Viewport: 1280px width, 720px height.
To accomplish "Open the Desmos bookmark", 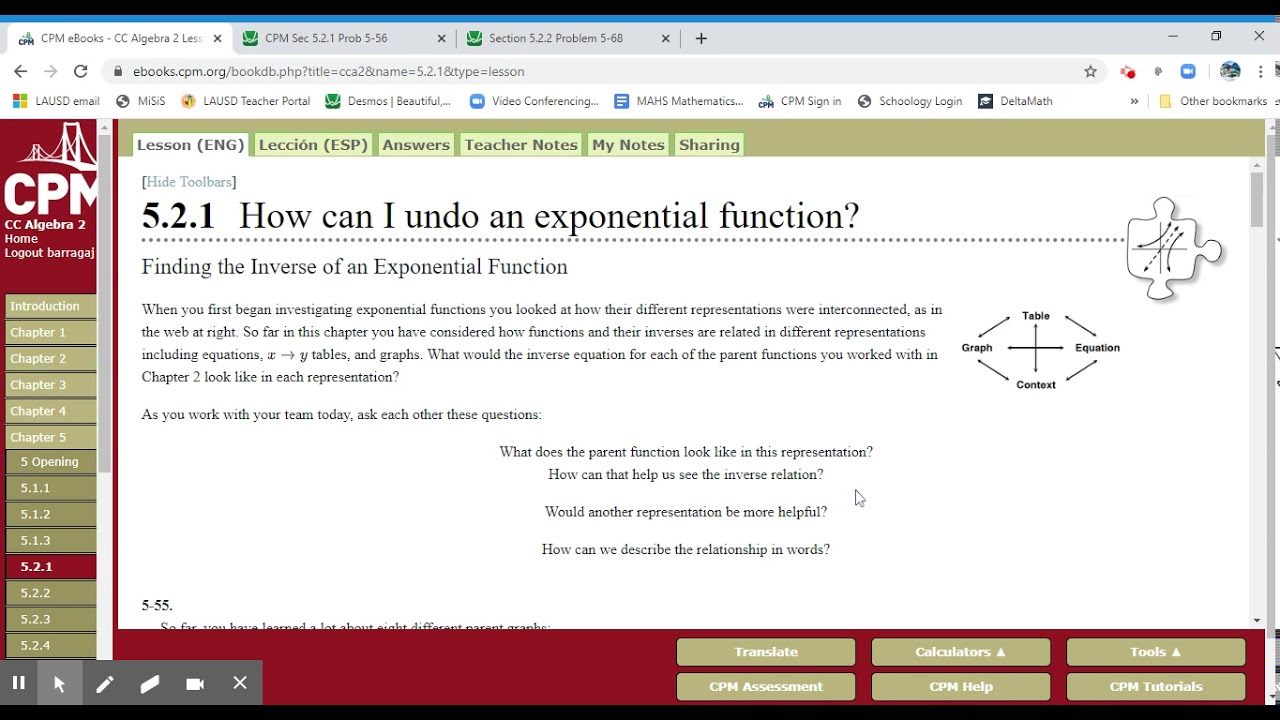I will point(389,101).
